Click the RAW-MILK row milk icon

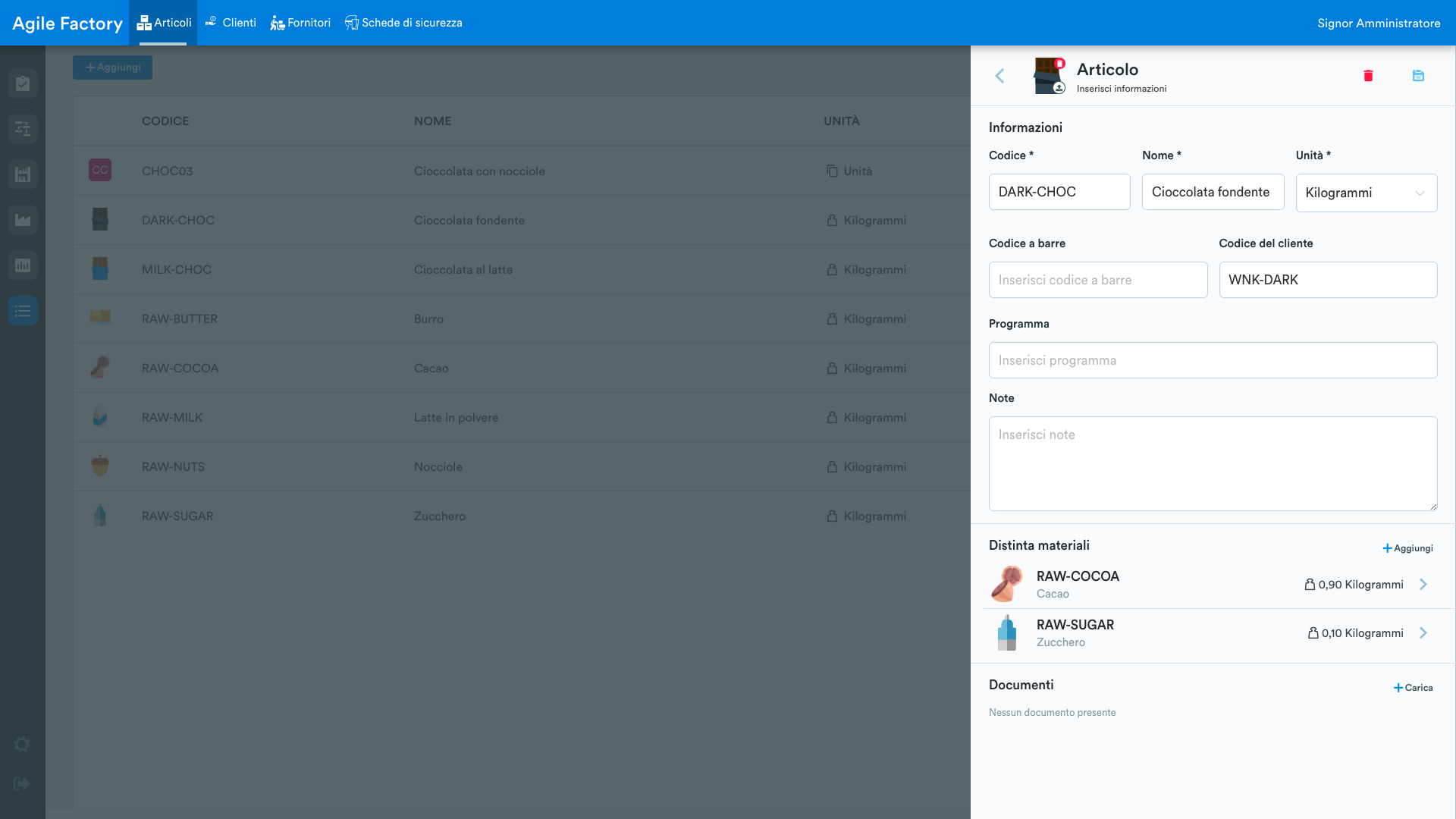click(100, 416)
